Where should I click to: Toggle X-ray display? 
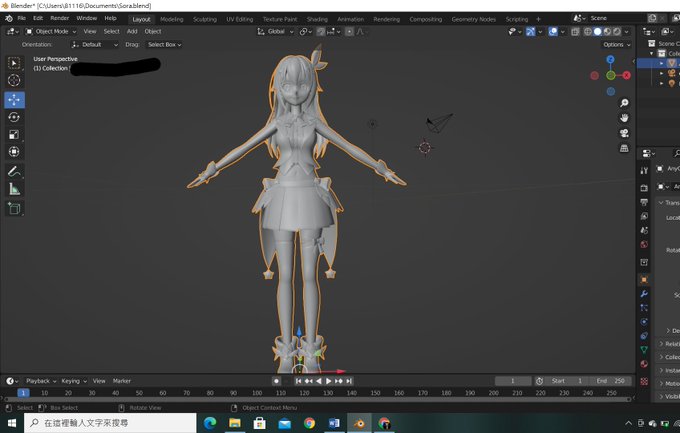[575, 32]
